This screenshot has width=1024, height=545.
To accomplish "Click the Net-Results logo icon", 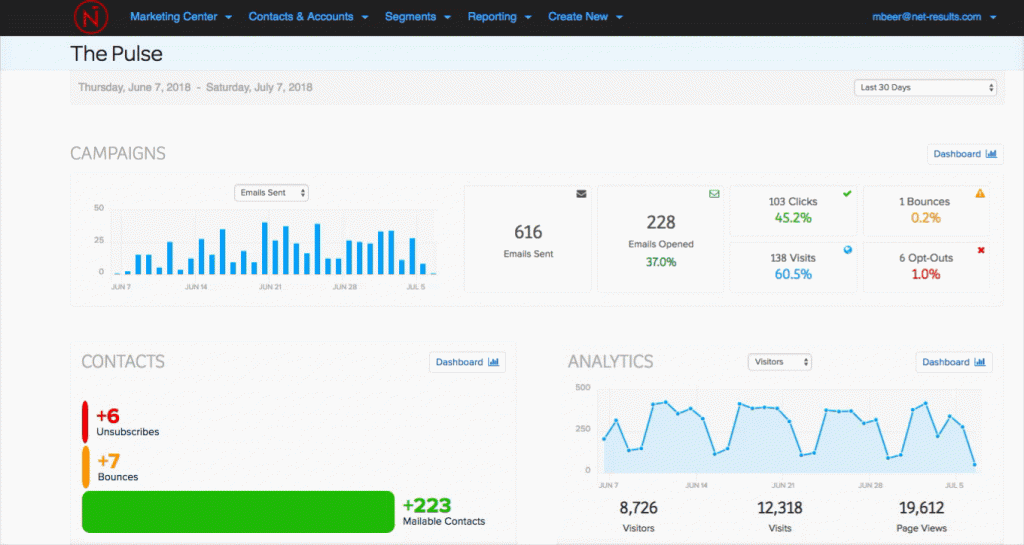I will (91, 17).
